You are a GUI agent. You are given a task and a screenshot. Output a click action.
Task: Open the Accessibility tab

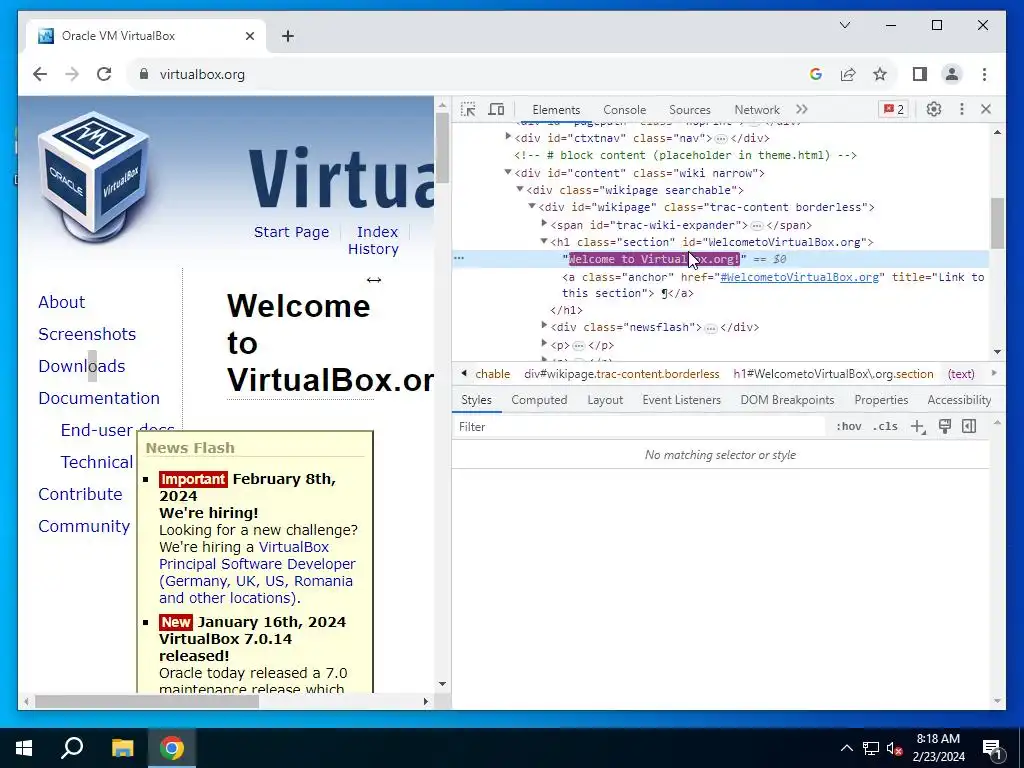click(x=959, y=400)
